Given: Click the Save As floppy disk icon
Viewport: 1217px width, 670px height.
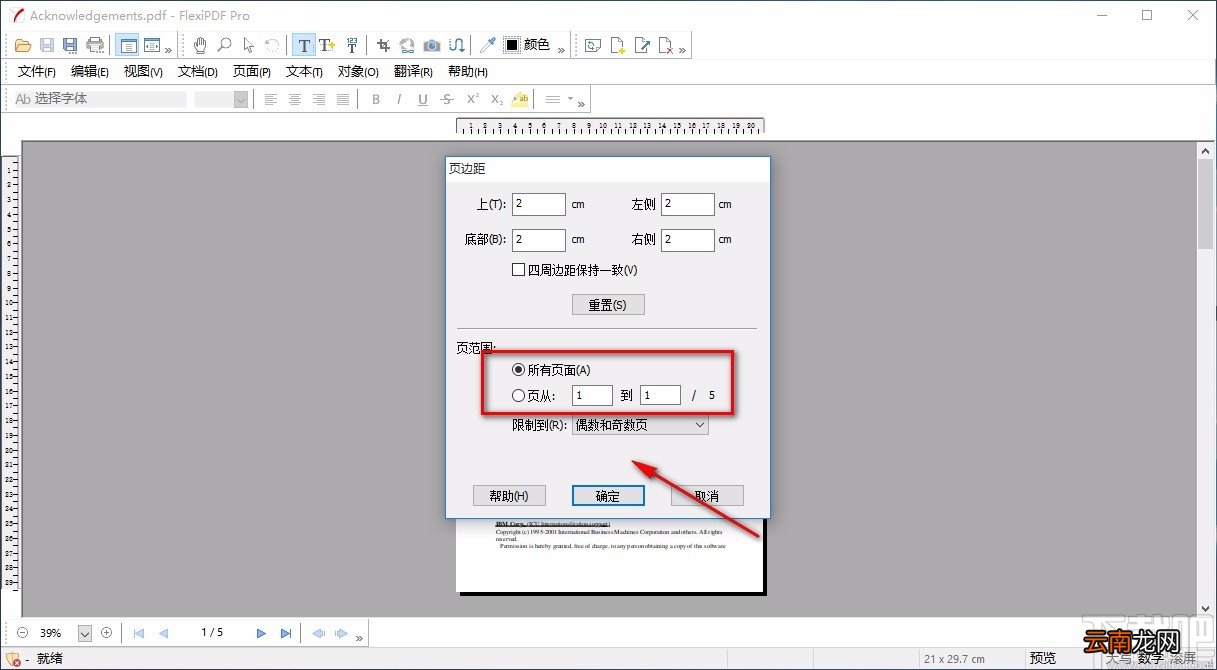Looking at the screenshot, I should click(x=70, y=45).
